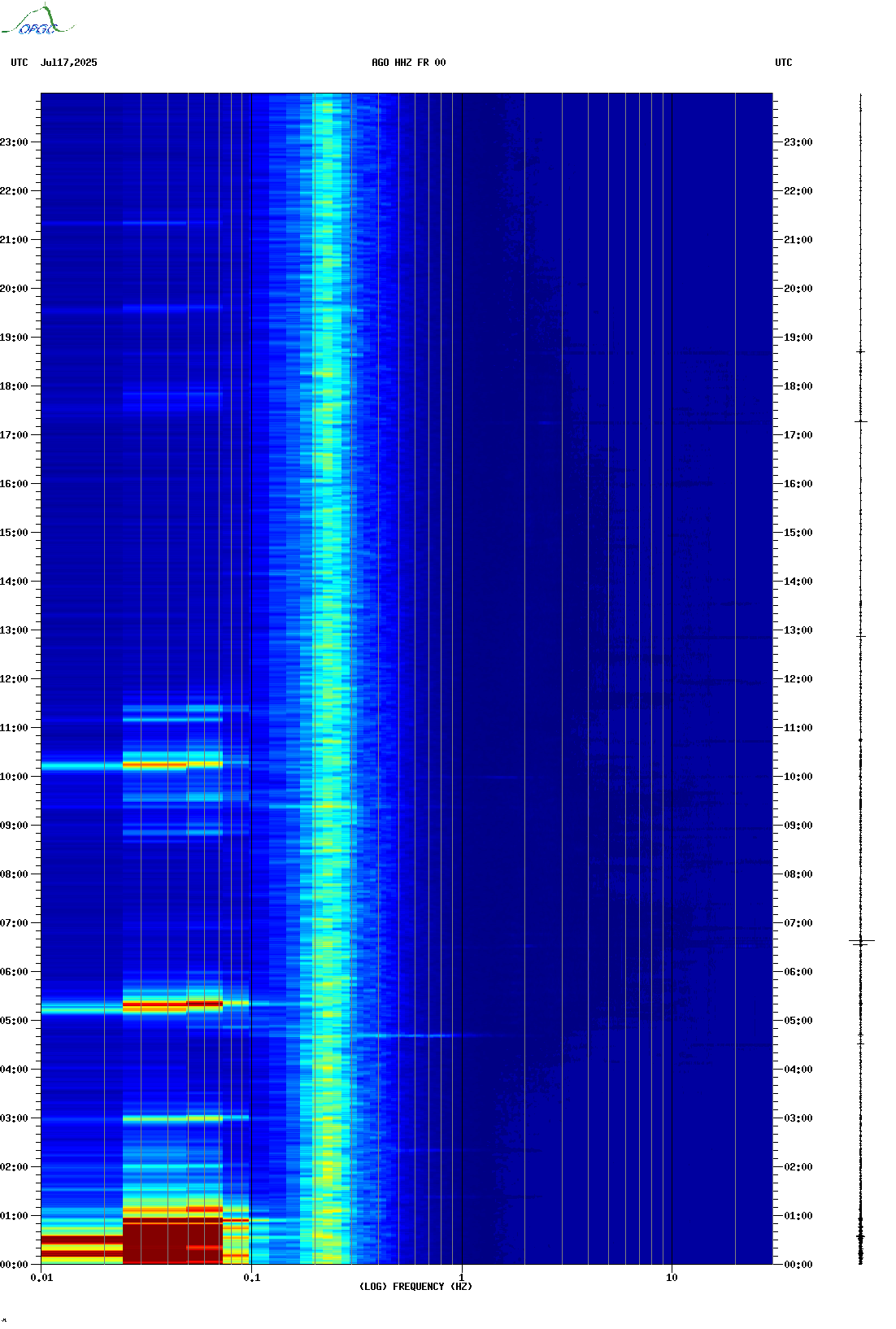Select the 09:00 label on the right time axis
The height and width of the screenshot is (1329, 896).
(798, 826)
